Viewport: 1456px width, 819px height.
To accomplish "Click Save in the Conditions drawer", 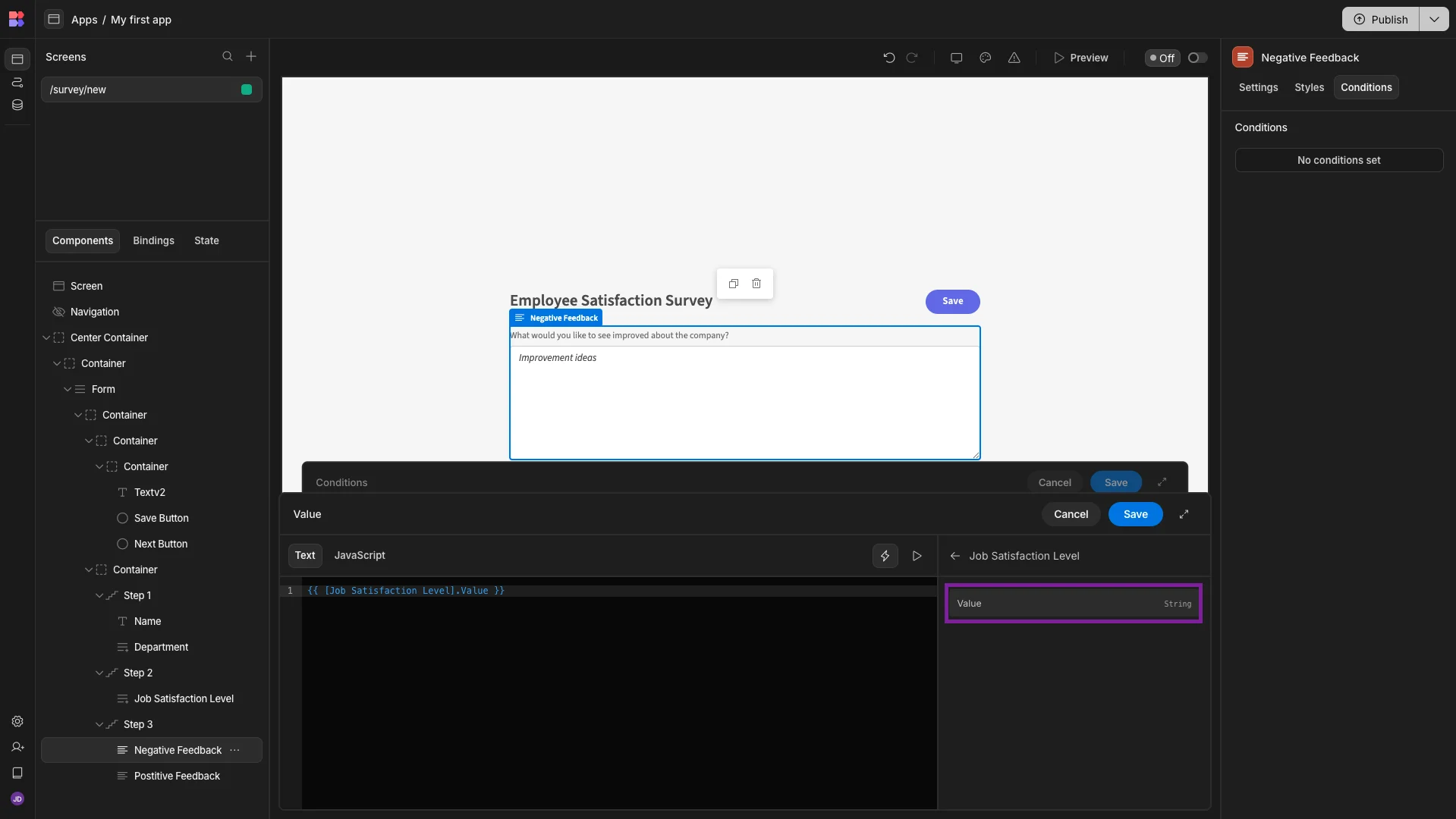I will (x=1115, y=482).
